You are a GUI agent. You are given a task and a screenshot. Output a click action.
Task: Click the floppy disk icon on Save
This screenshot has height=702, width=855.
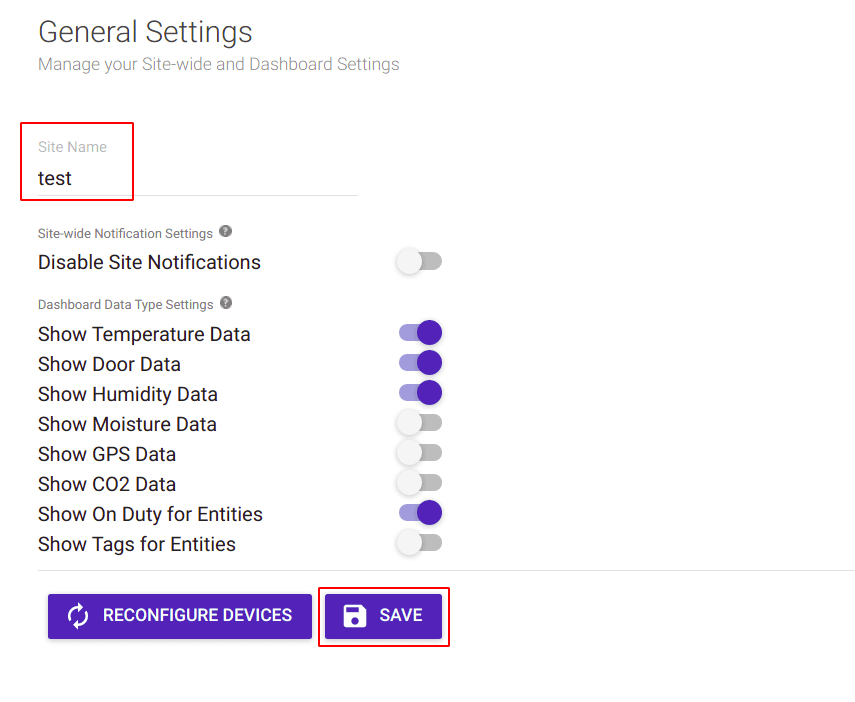coord(355,616)
